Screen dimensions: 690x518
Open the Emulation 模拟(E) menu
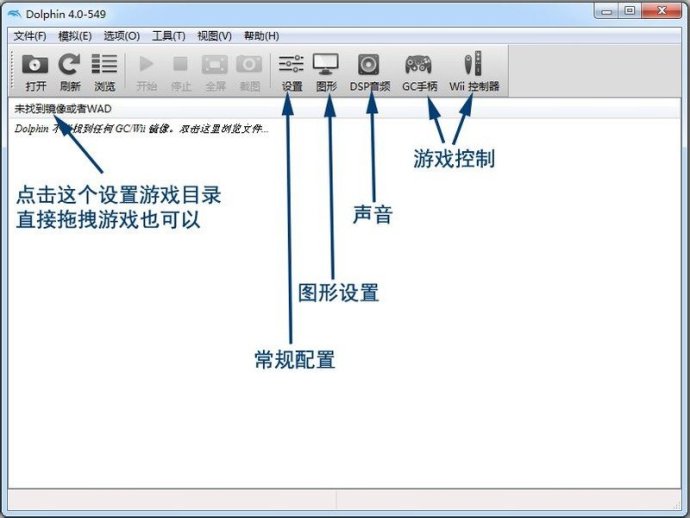(75, 36)
